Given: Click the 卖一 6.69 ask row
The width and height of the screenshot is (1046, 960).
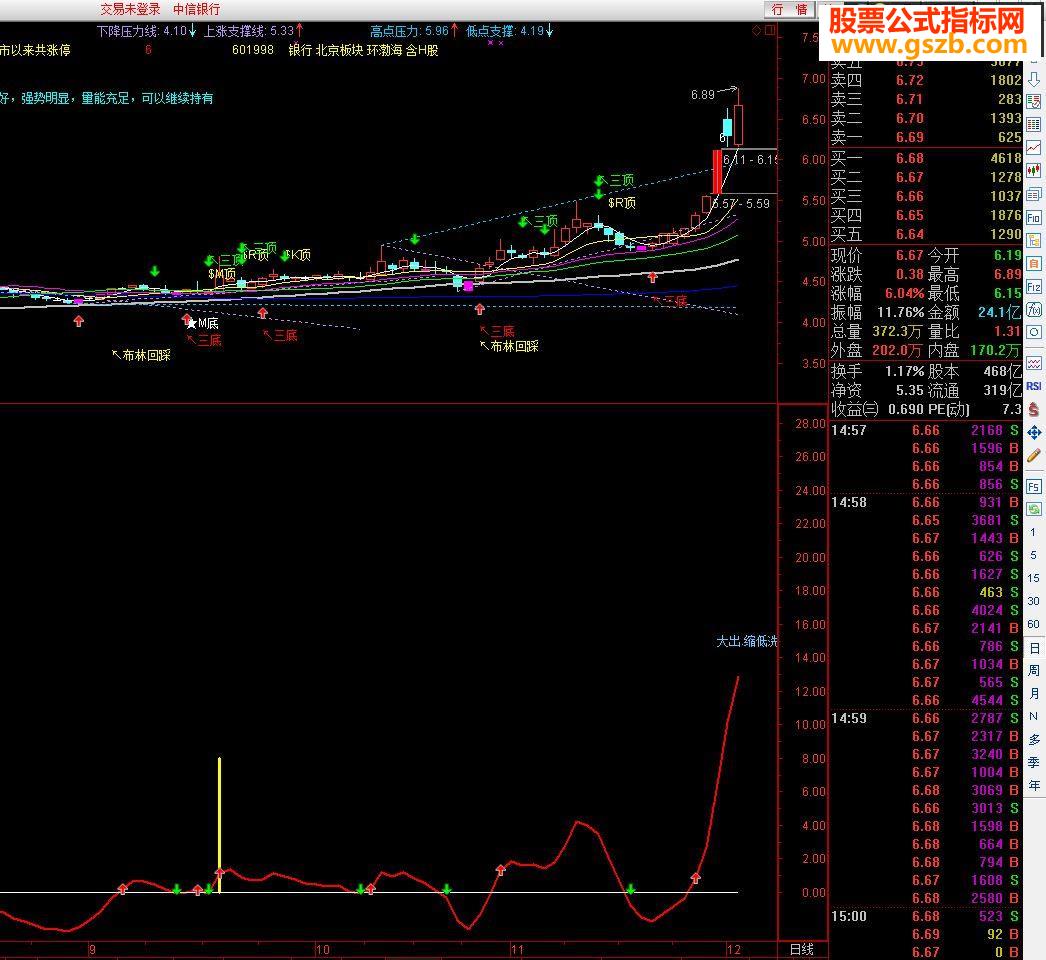Looking at the screenshot, I should point(926,137).
